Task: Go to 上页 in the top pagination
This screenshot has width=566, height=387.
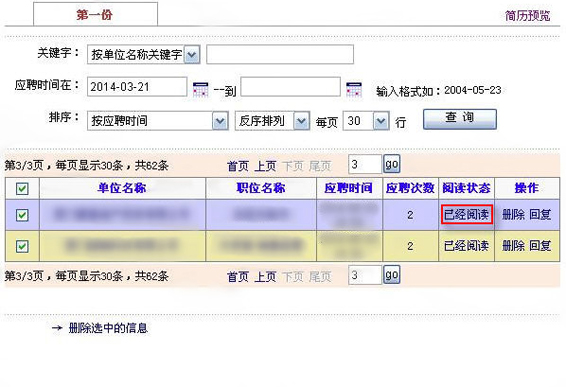Action: [265, 166]
